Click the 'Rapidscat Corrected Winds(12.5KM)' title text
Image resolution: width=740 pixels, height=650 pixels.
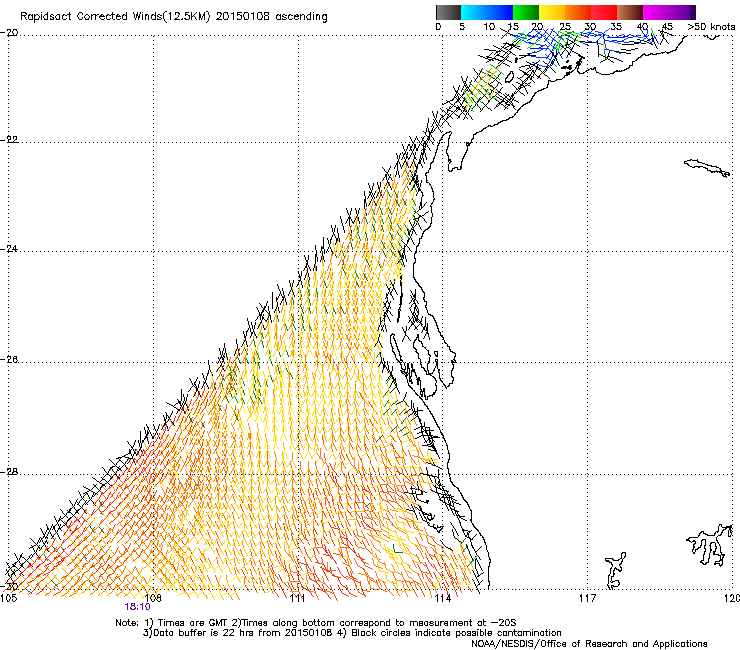click(115, 17)
